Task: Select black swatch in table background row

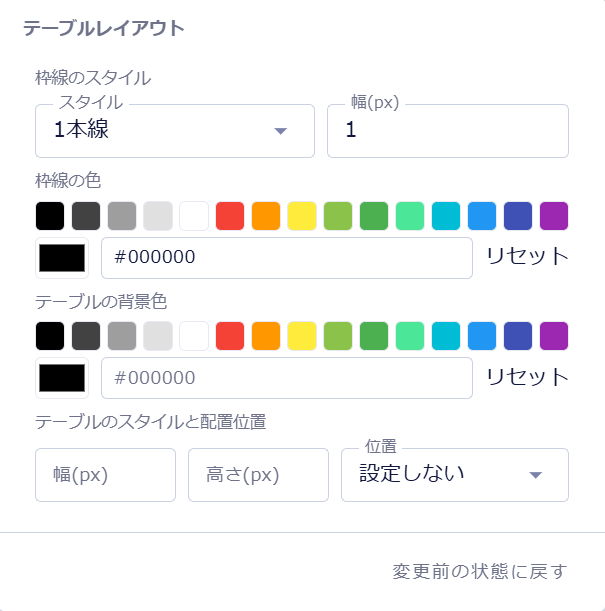Action: coord(50,336)
